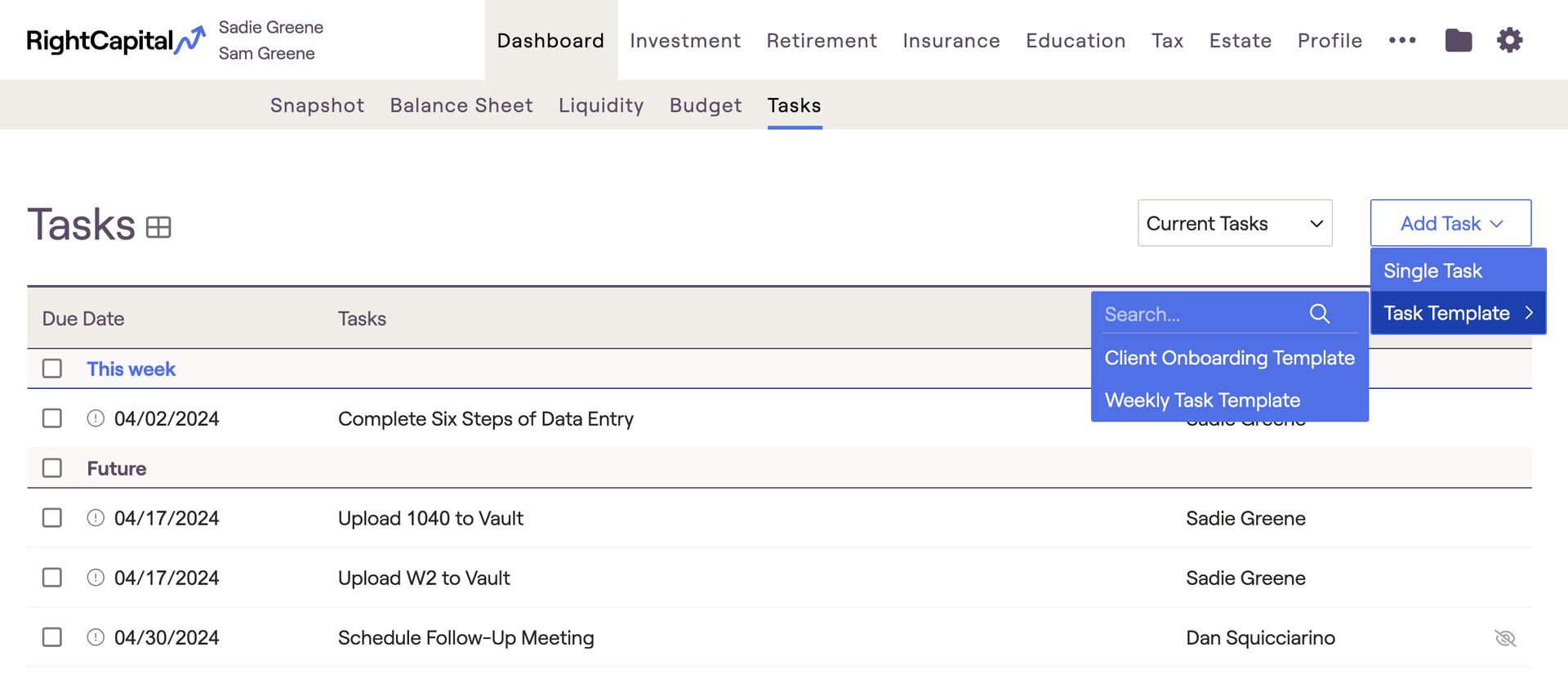Click the RightCapital logo
Screen dimensions: 1568x692
pyautogui.click(x=115, y=40)
